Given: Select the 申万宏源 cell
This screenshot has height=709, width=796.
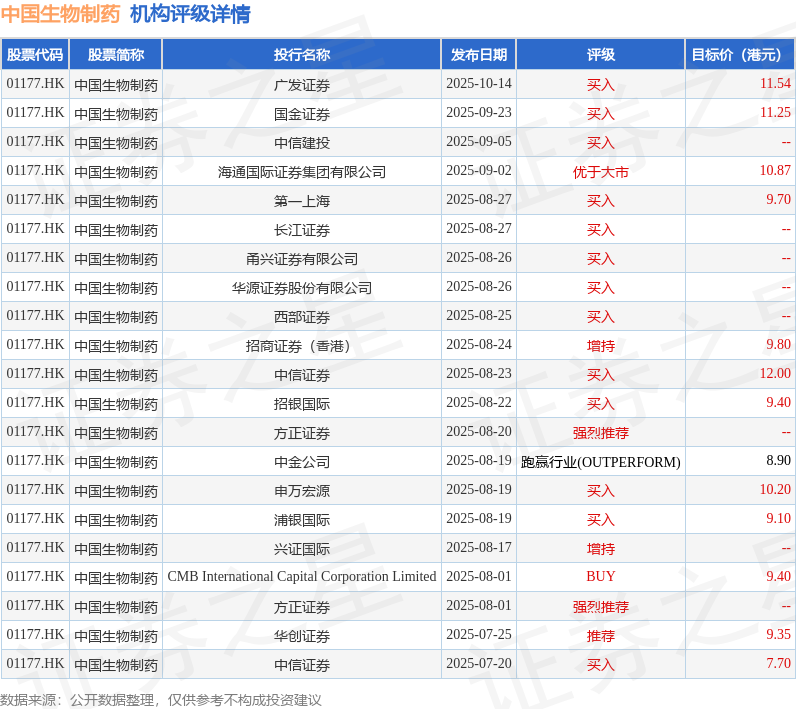Looking at the screenshot, I should pos(302,490).
